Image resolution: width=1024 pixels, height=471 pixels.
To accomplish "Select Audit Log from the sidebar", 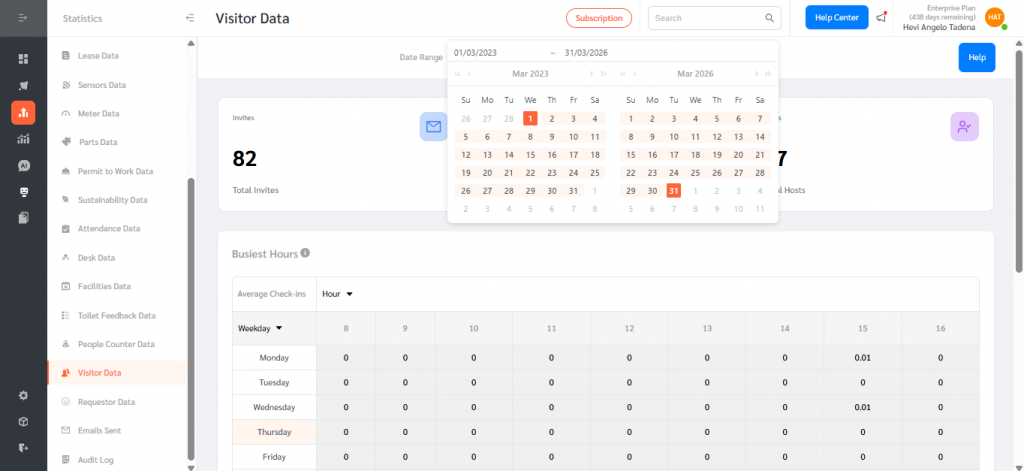I will coord(96,459).
